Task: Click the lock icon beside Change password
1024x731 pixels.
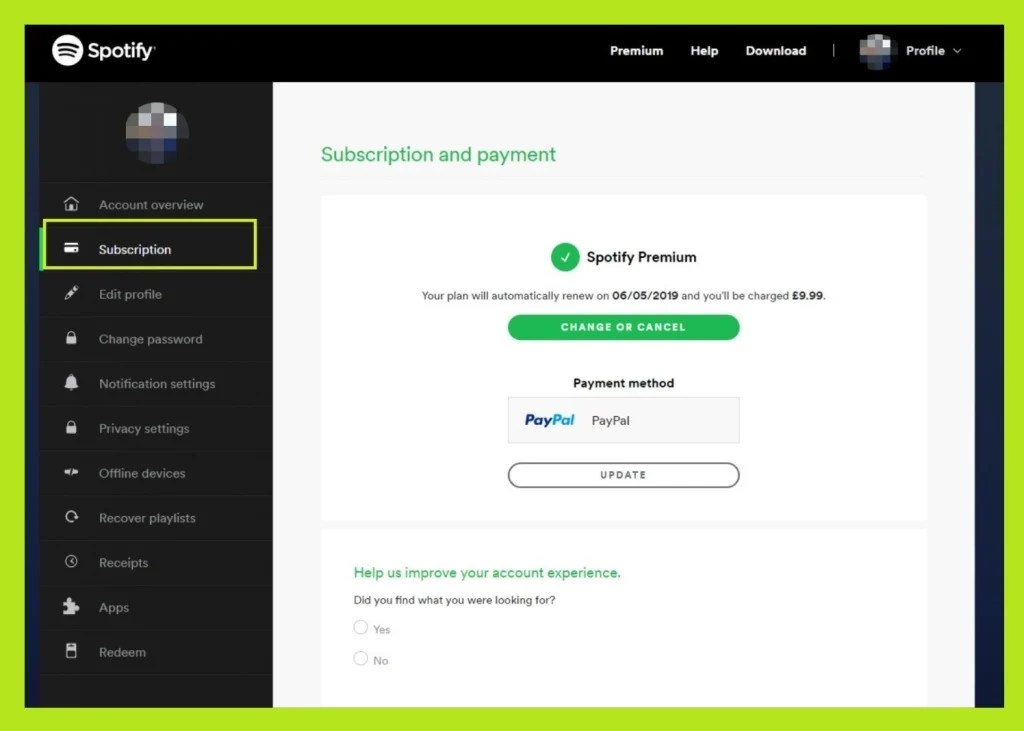Action: (x=71, y=338)
